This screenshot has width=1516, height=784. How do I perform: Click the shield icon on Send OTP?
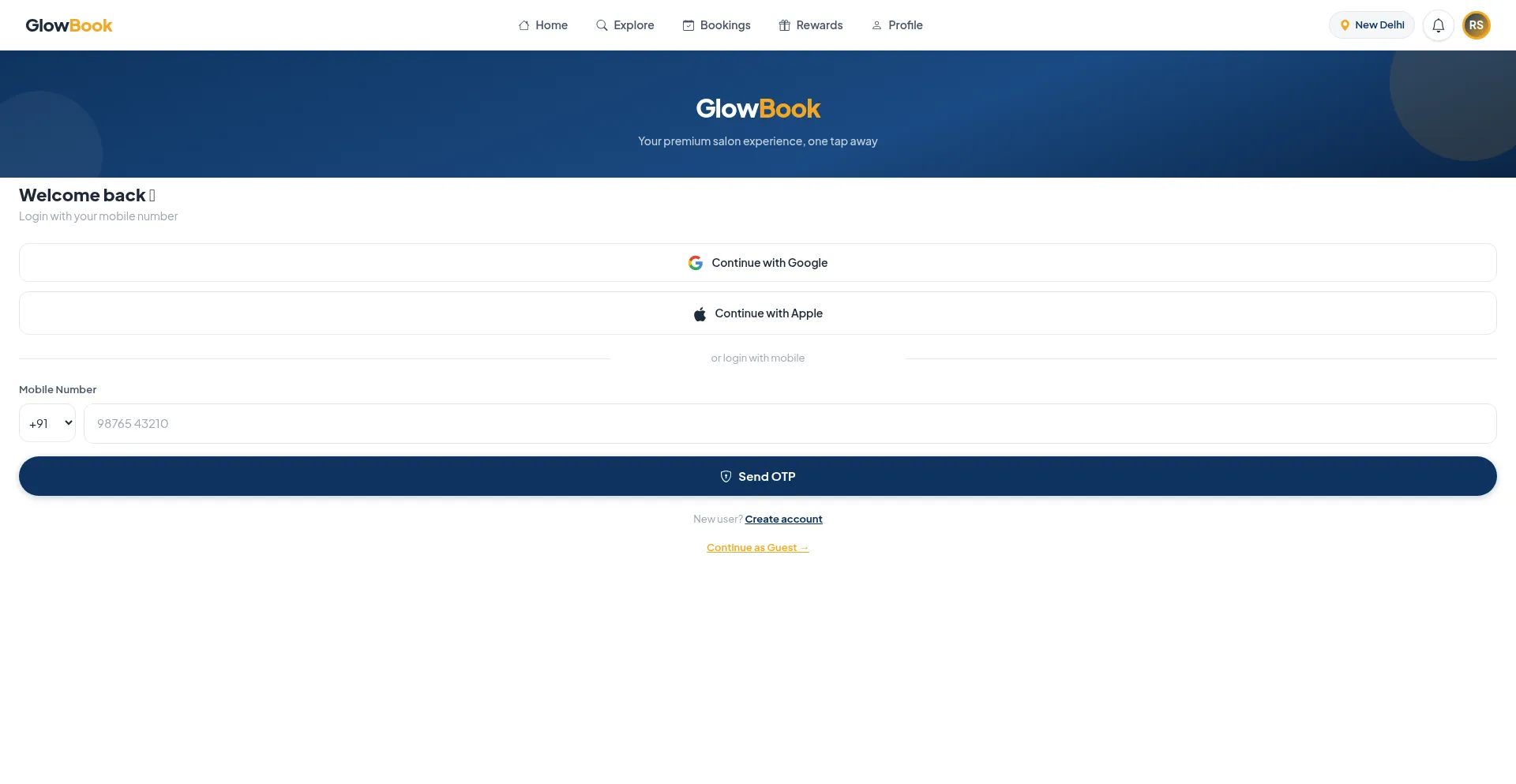[726, 476]
